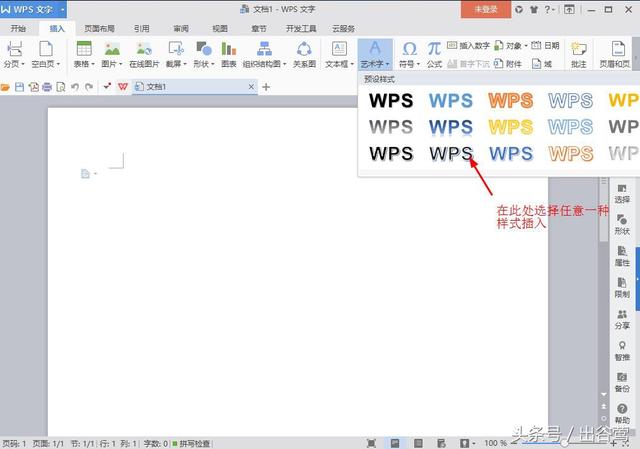Open the 表格 table insert tool
This screenshot has height=449, width=640.
pos(84,54)
